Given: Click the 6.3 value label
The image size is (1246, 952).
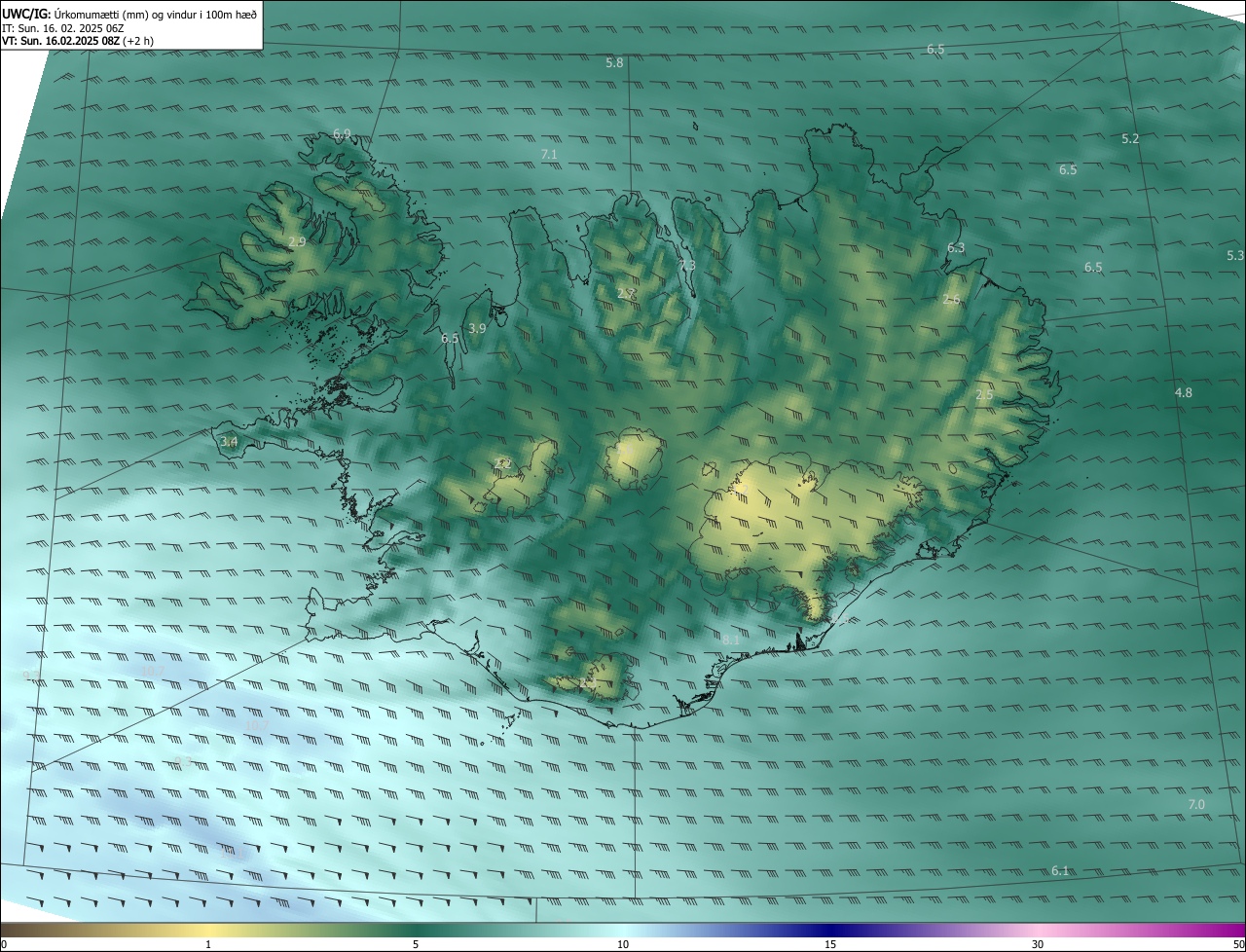Looking at the screenshot, I should coord(956,248).
